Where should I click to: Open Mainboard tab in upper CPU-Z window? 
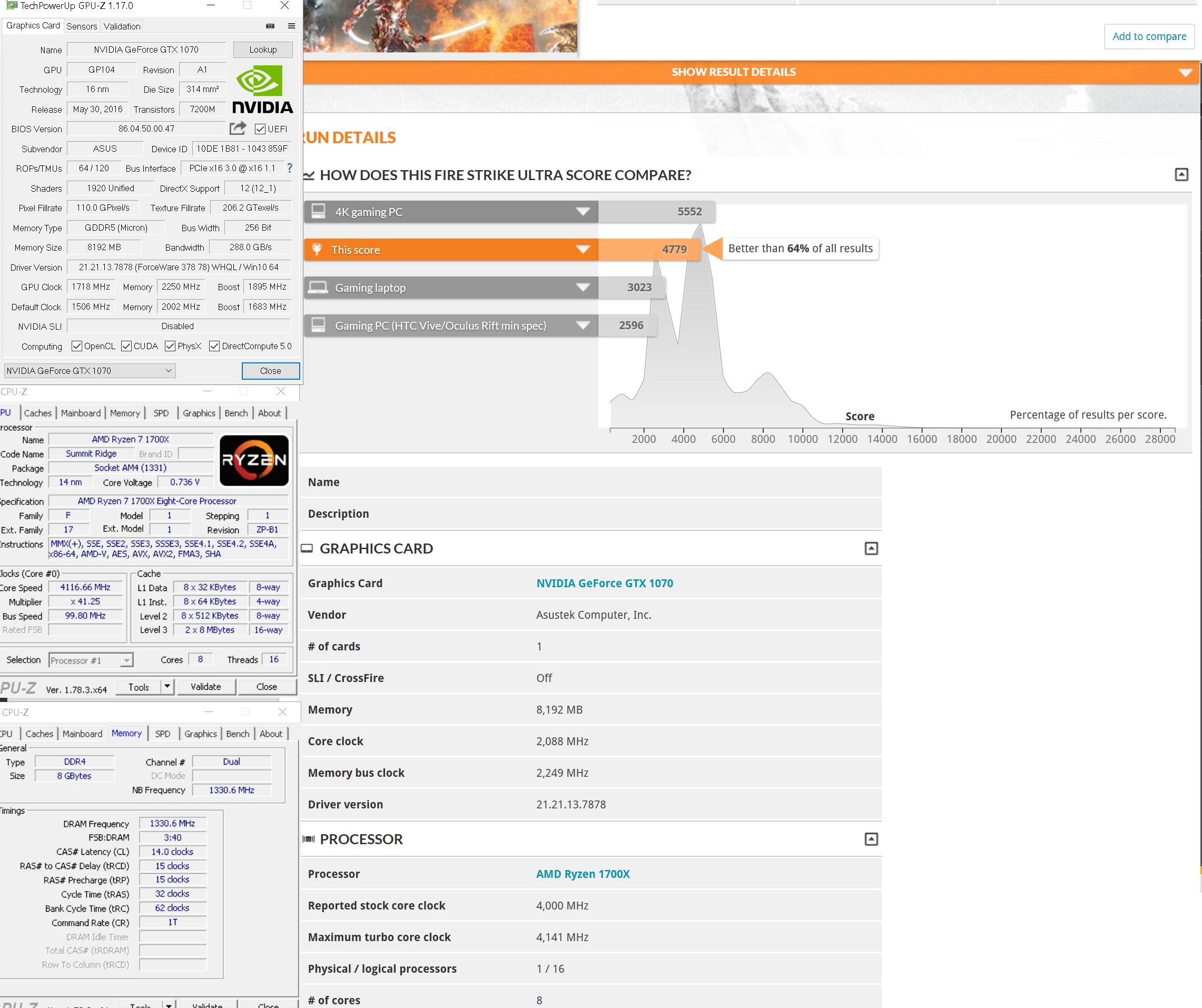tap(81, 413)
